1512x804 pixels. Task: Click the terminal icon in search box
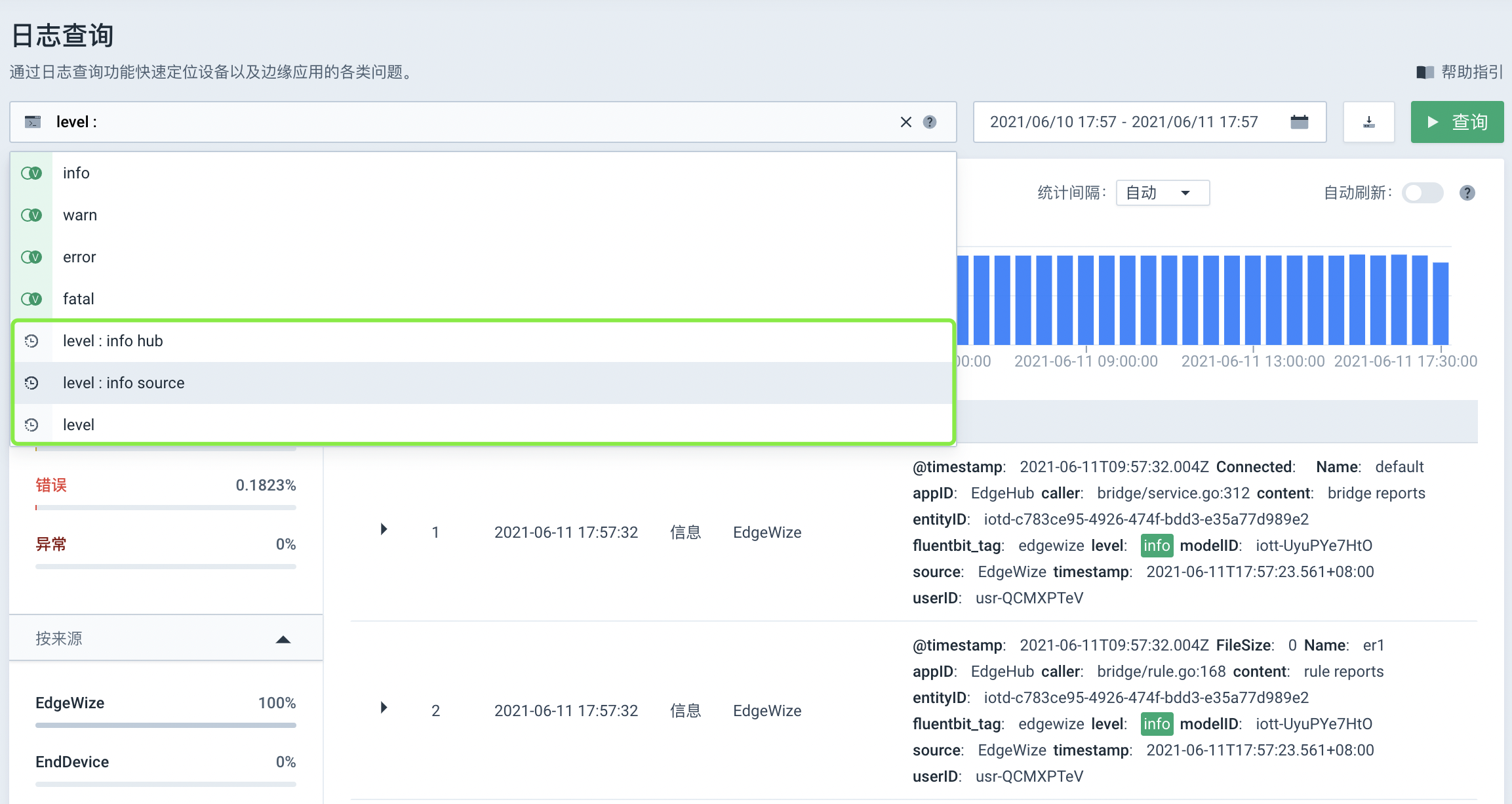[x=33, y=122]
